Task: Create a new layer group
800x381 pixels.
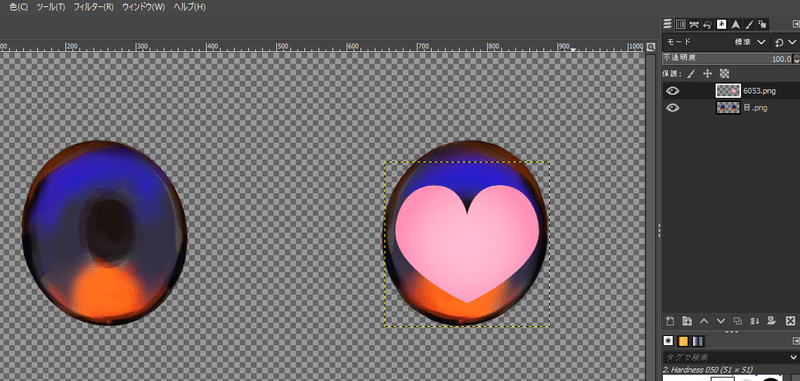Action: pos(687,321)
